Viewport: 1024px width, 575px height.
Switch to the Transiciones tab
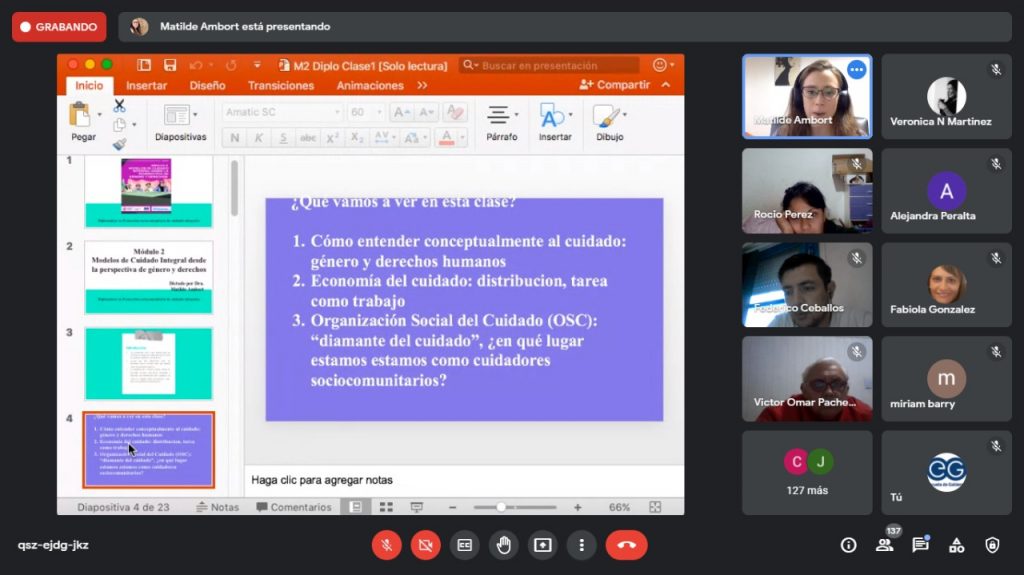(x=281, y=86)
